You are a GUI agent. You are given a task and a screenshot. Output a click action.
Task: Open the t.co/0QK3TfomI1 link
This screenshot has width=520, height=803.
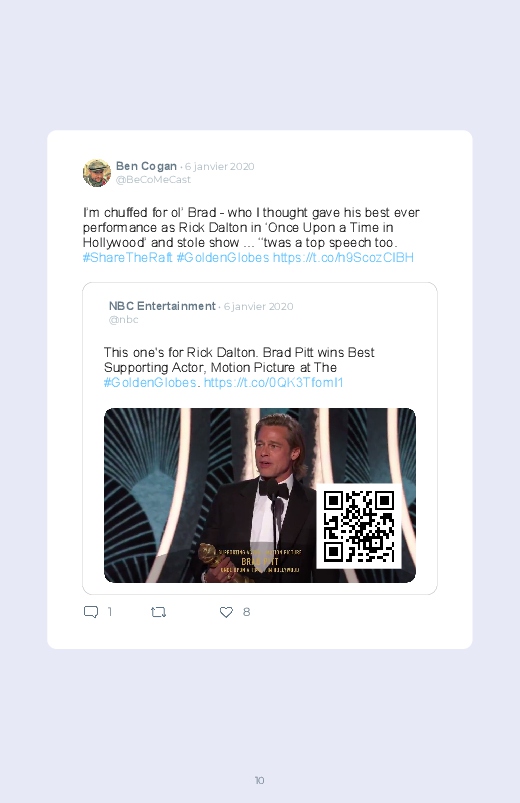(x=274, y=383)
